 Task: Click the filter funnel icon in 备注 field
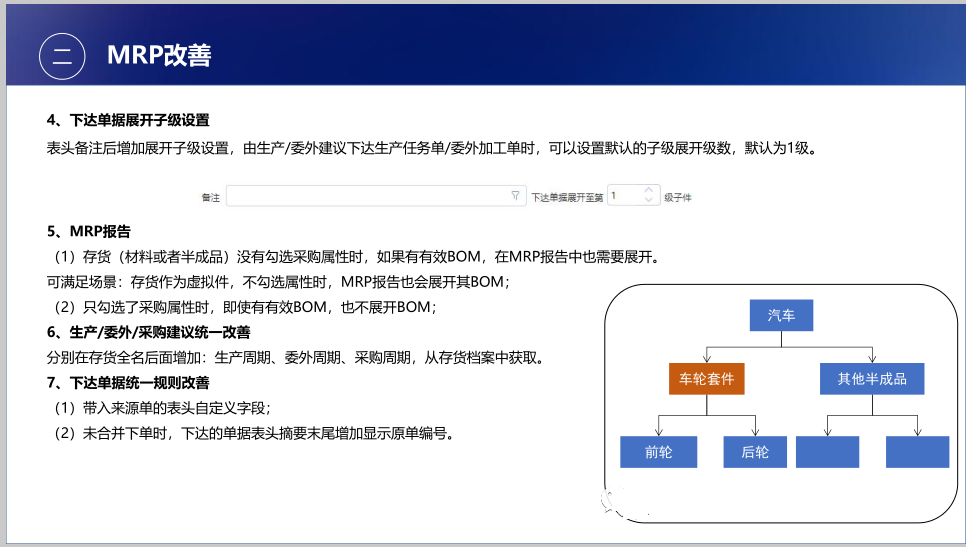515,197
